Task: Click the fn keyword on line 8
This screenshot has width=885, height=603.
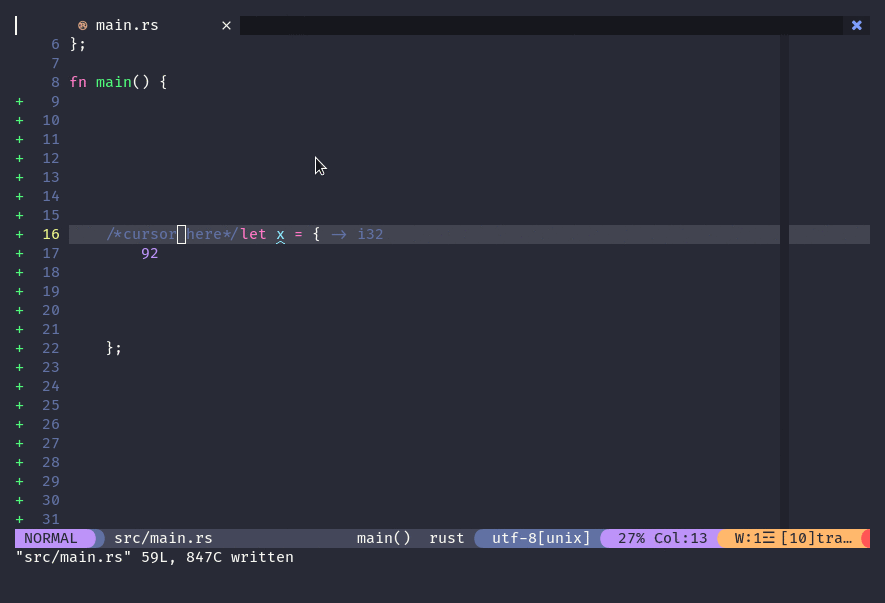Action: point(78,82)
